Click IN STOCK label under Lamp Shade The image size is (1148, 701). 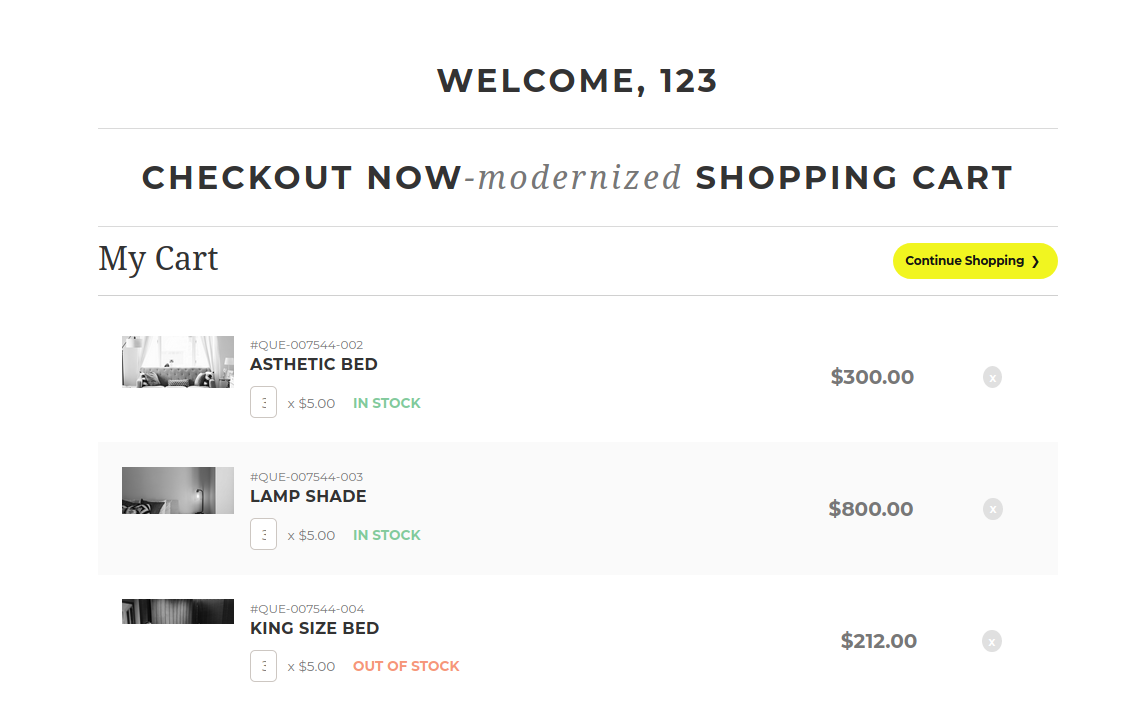[x=387, y=535]
